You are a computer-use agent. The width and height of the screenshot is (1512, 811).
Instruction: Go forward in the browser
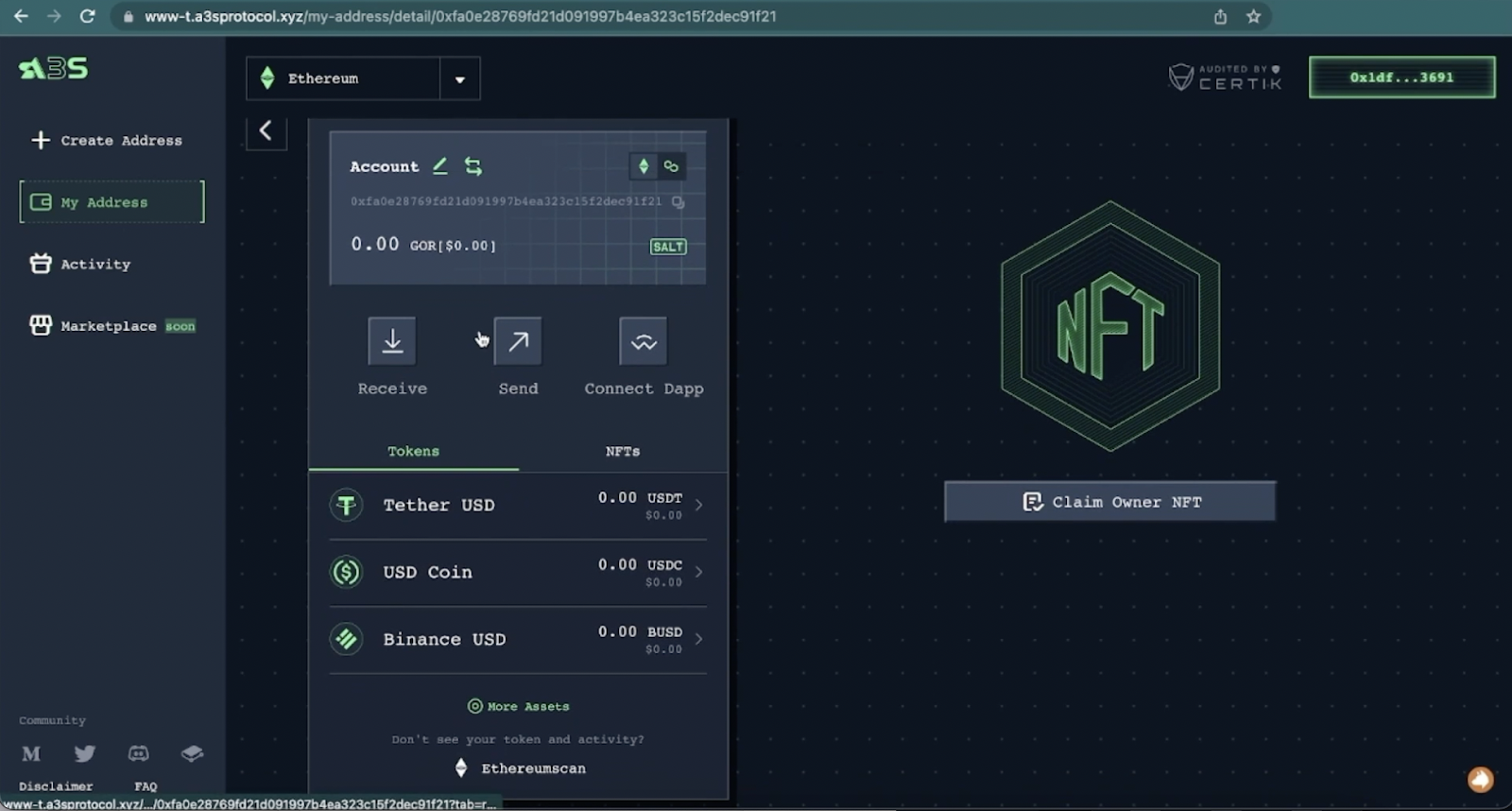point(54,16)
